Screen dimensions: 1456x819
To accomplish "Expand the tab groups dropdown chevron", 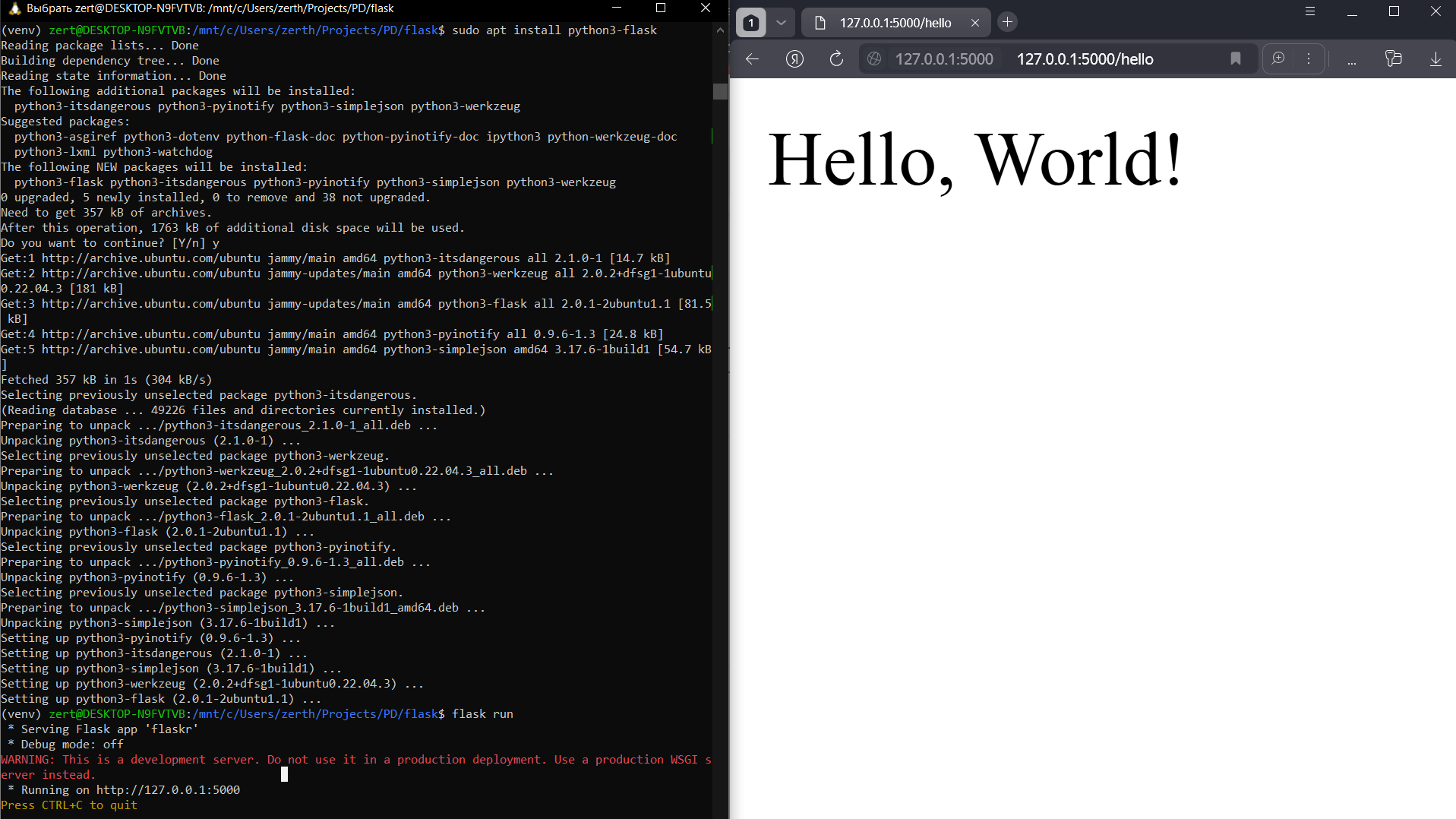I will (x=781, y=23).
